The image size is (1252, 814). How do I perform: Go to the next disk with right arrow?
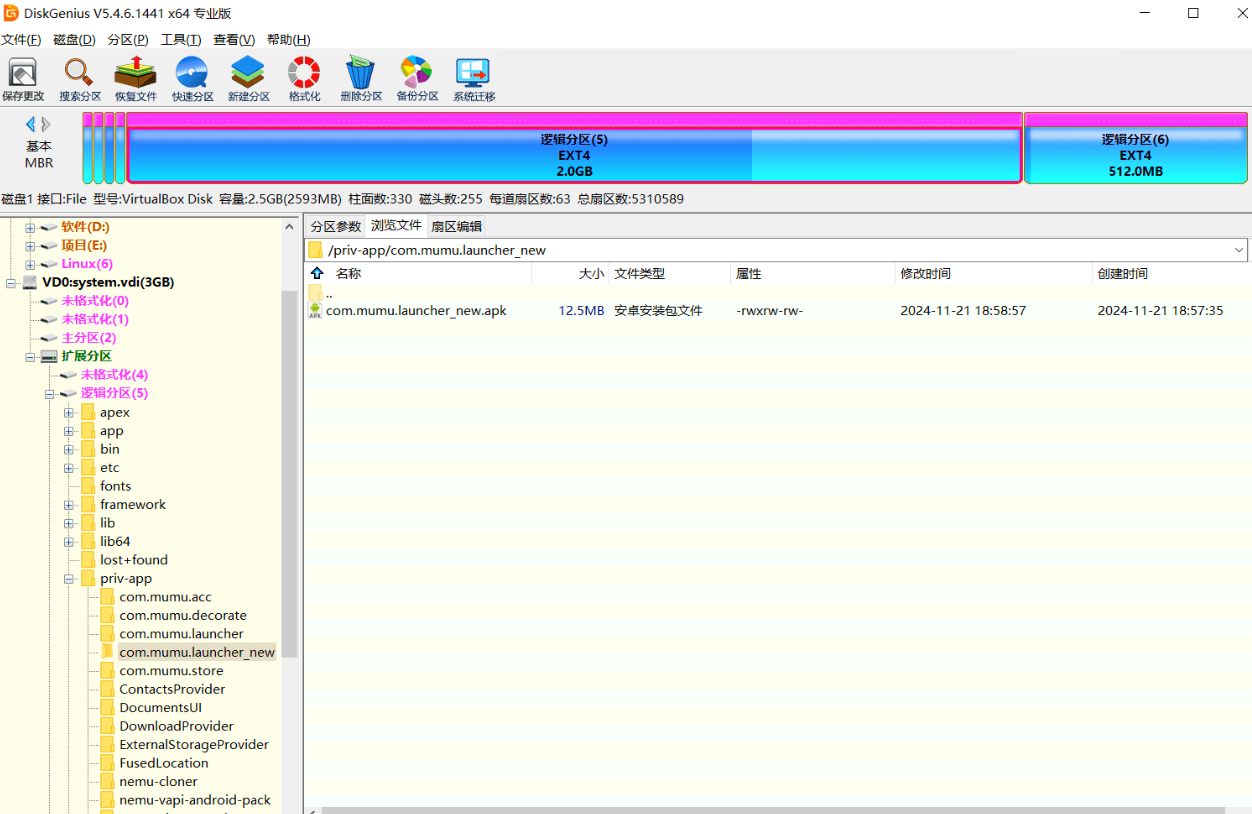tap(46, 124)
